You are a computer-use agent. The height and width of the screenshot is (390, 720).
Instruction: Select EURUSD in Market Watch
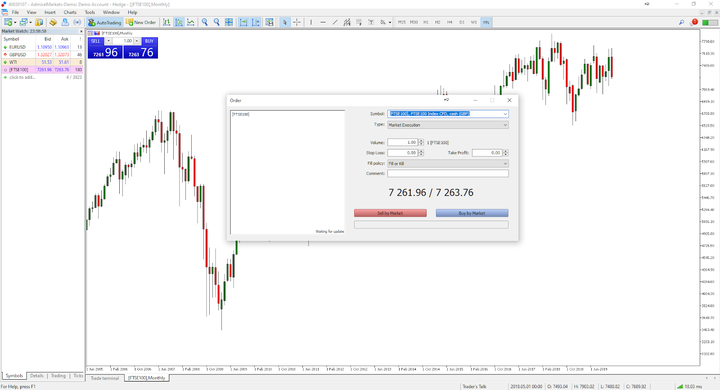[42, 47]
